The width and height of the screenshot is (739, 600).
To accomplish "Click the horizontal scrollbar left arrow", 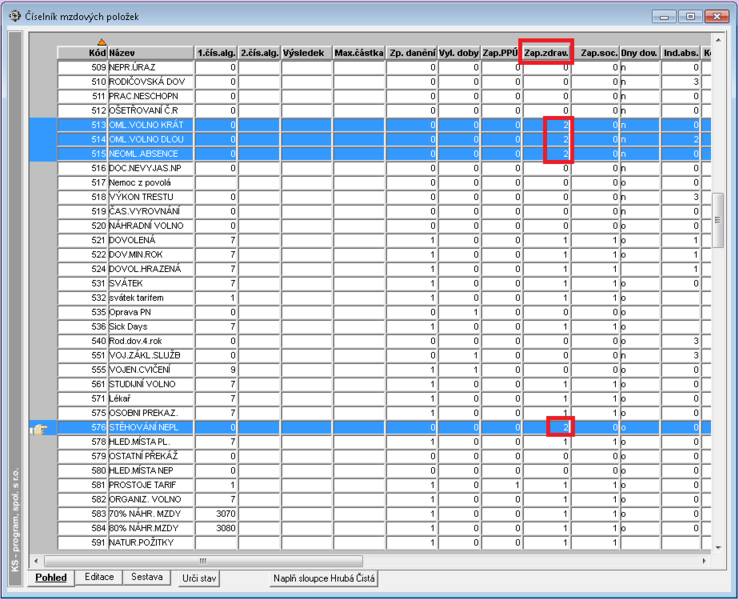I will coord(36,561).
